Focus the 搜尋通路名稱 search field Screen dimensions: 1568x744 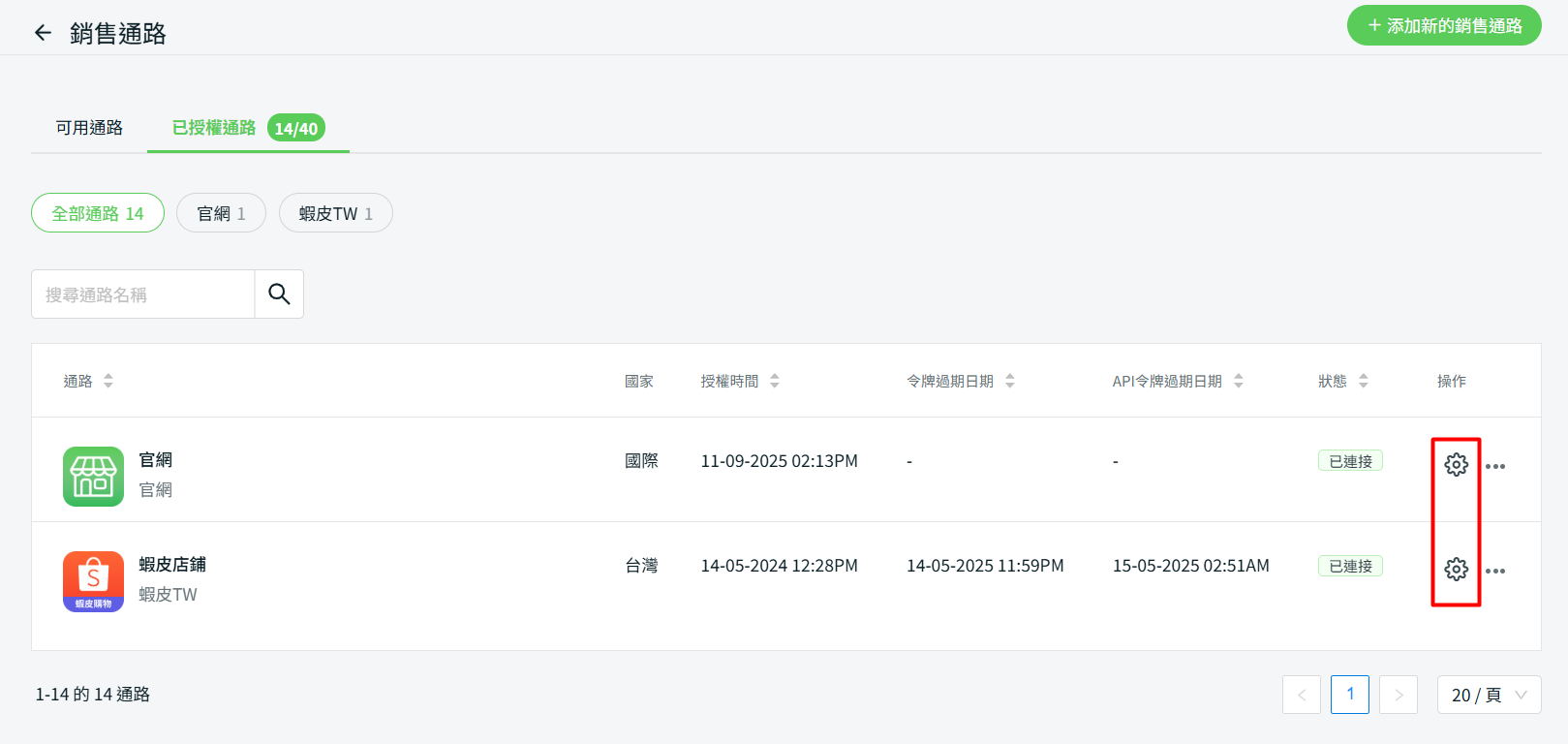click(x=143, y=294)
